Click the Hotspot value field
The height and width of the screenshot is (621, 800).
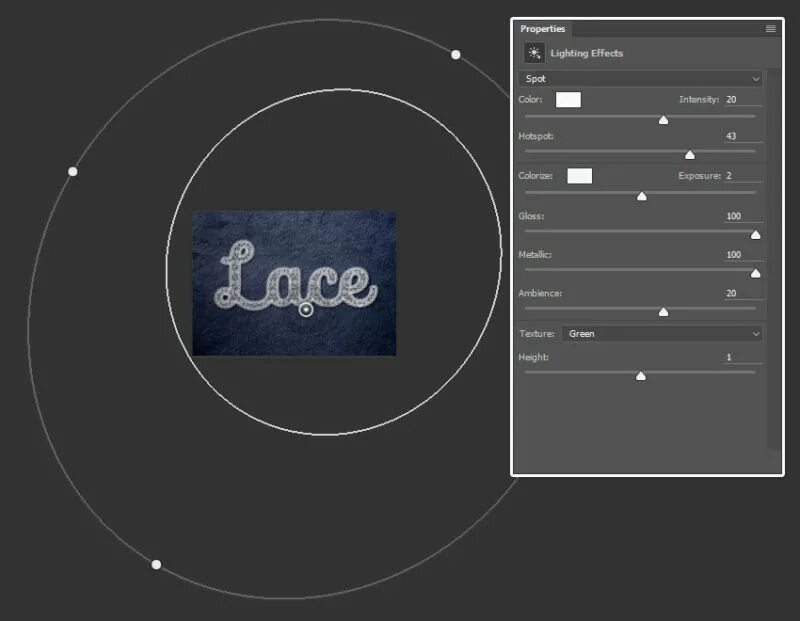(743, 136)
